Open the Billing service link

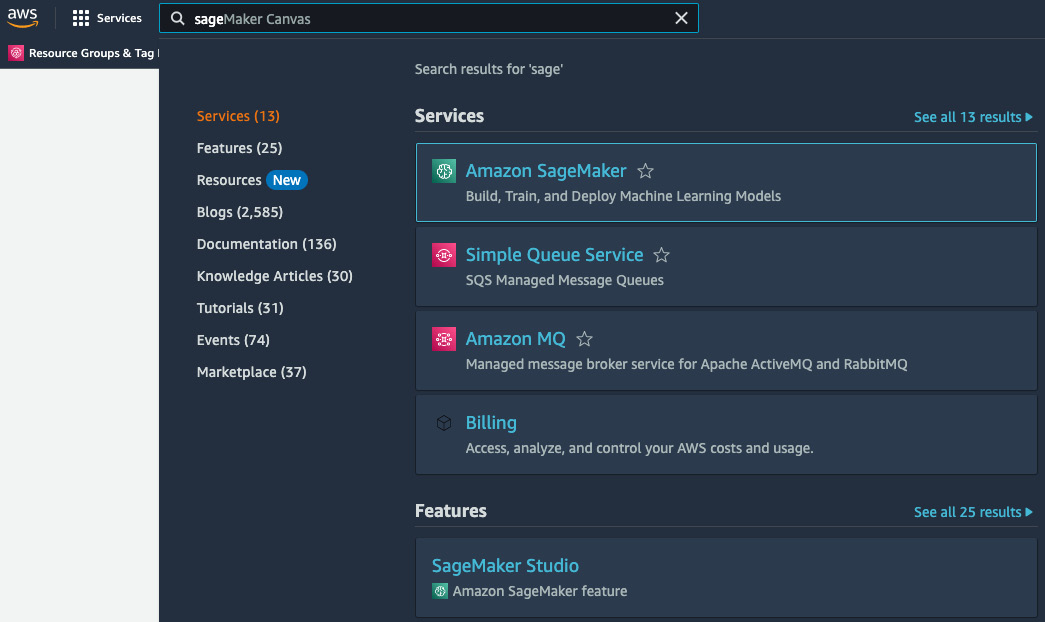491,423
